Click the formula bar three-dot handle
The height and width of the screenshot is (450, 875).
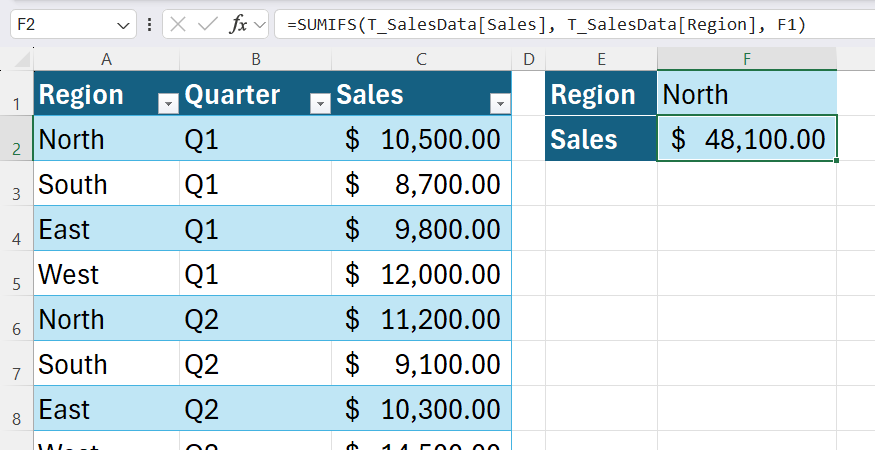click(x=150, y=25)
